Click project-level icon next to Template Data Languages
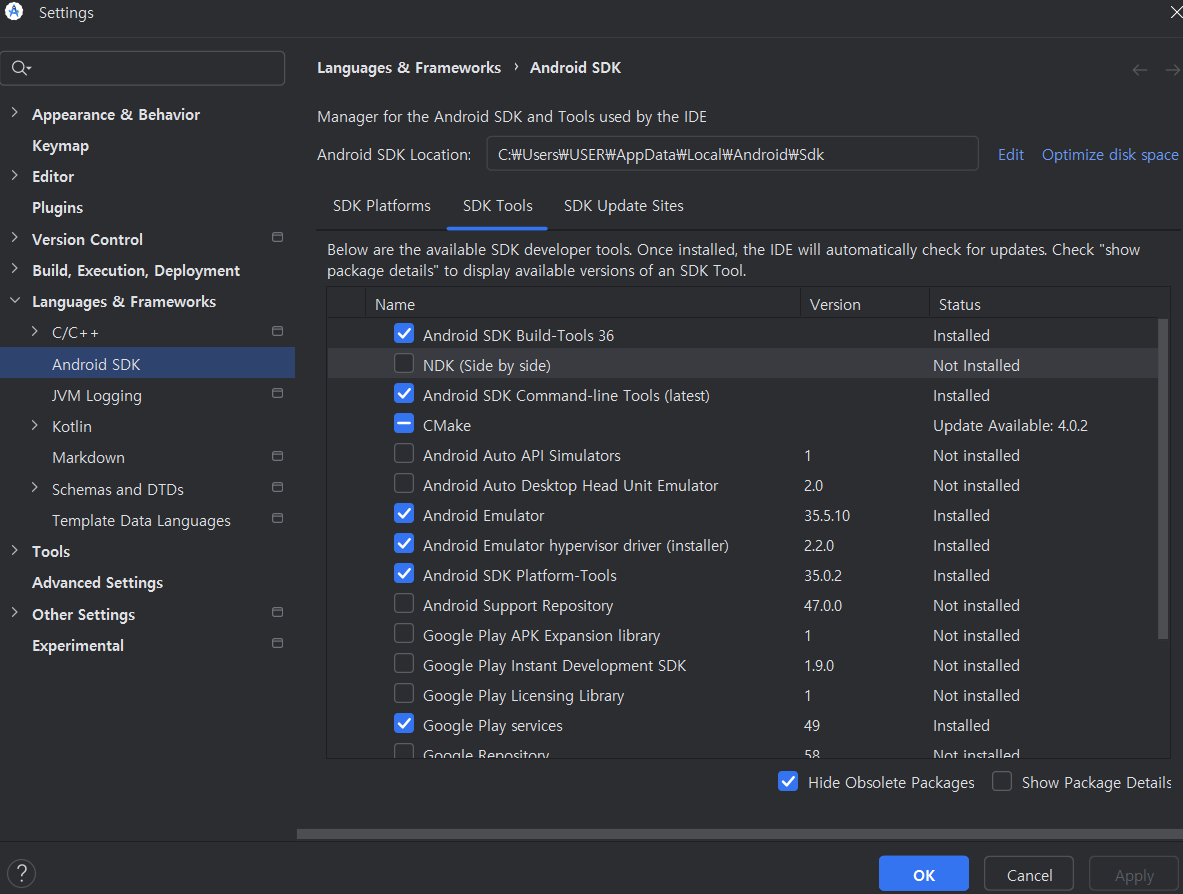1183x894 pixels. tap(278, 518)
